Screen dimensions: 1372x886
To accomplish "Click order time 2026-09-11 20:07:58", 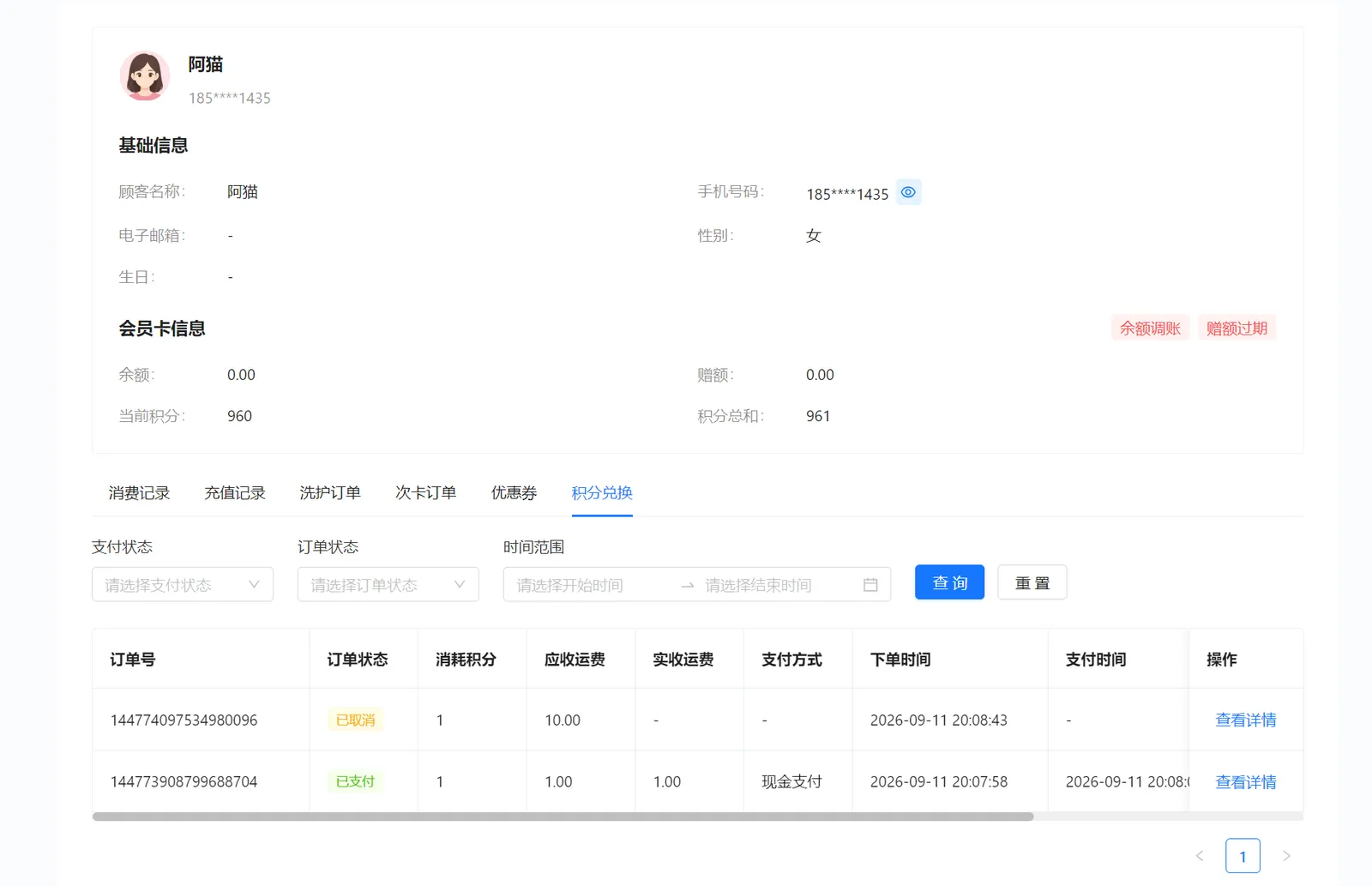I will click(x=939, y=782).
